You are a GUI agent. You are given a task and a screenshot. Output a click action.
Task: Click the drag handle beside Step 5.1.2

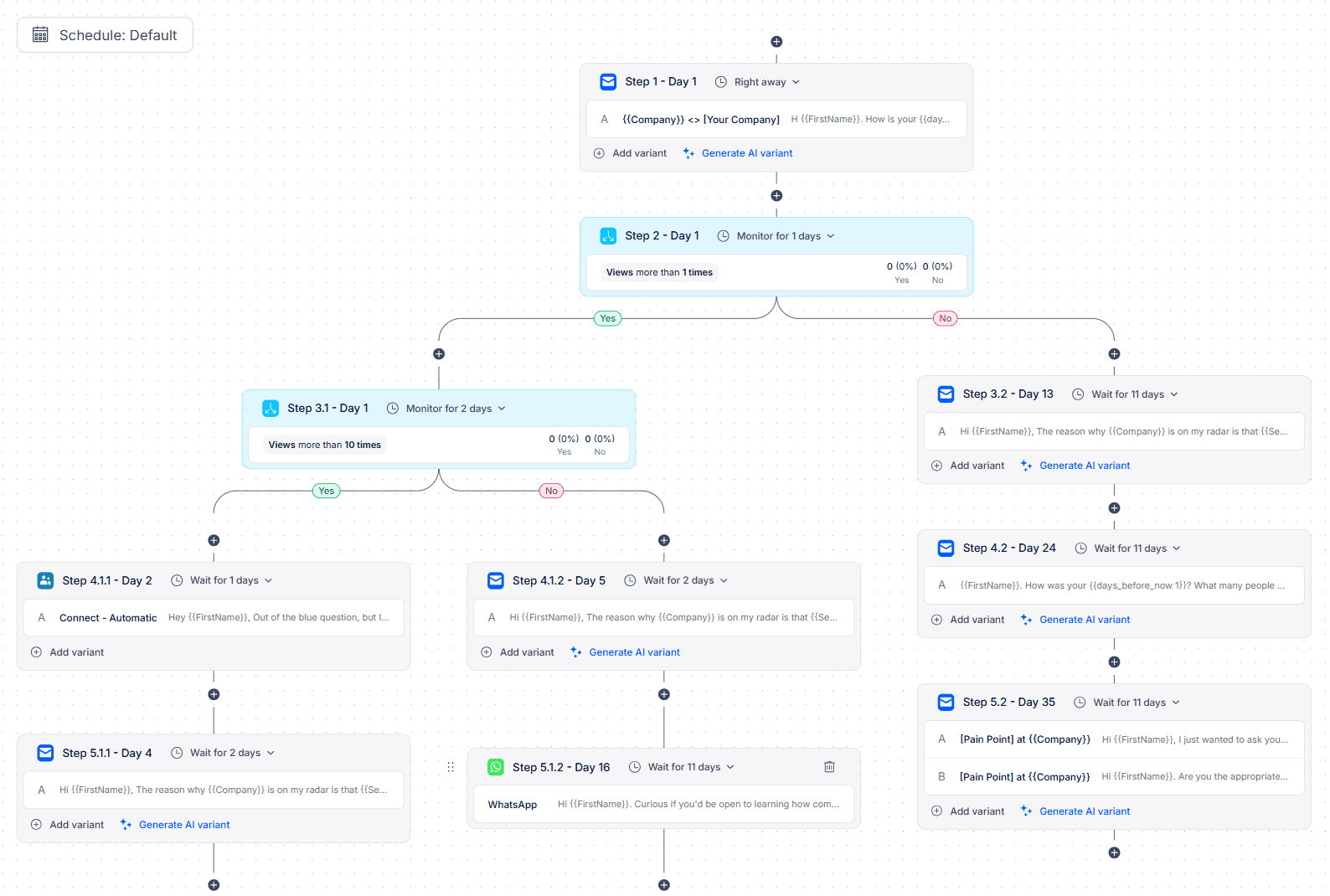pyautogui.click(x=451, y=767)
